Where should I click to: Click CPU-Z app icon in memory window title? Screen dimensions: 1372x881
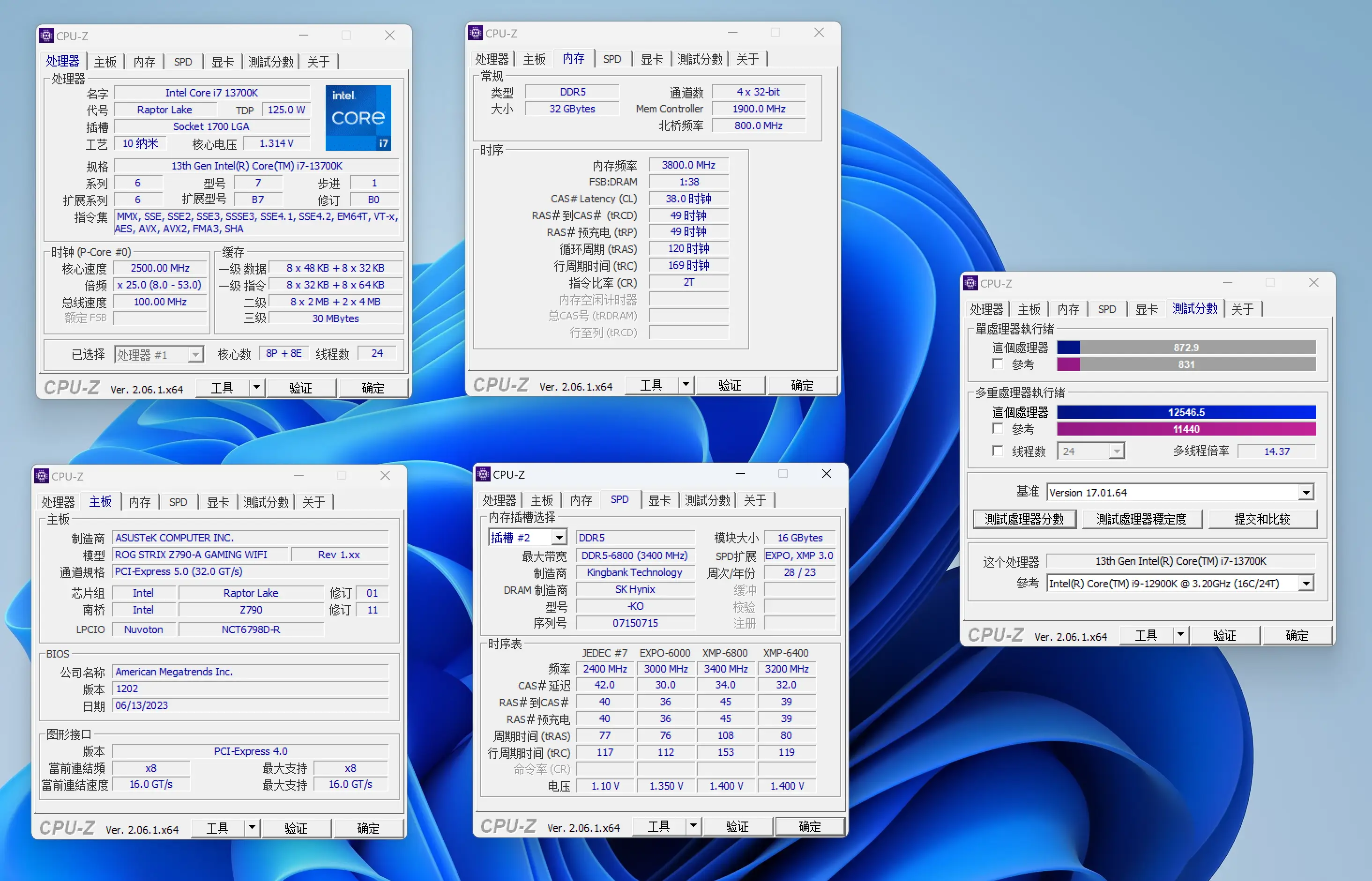[476, 33]
